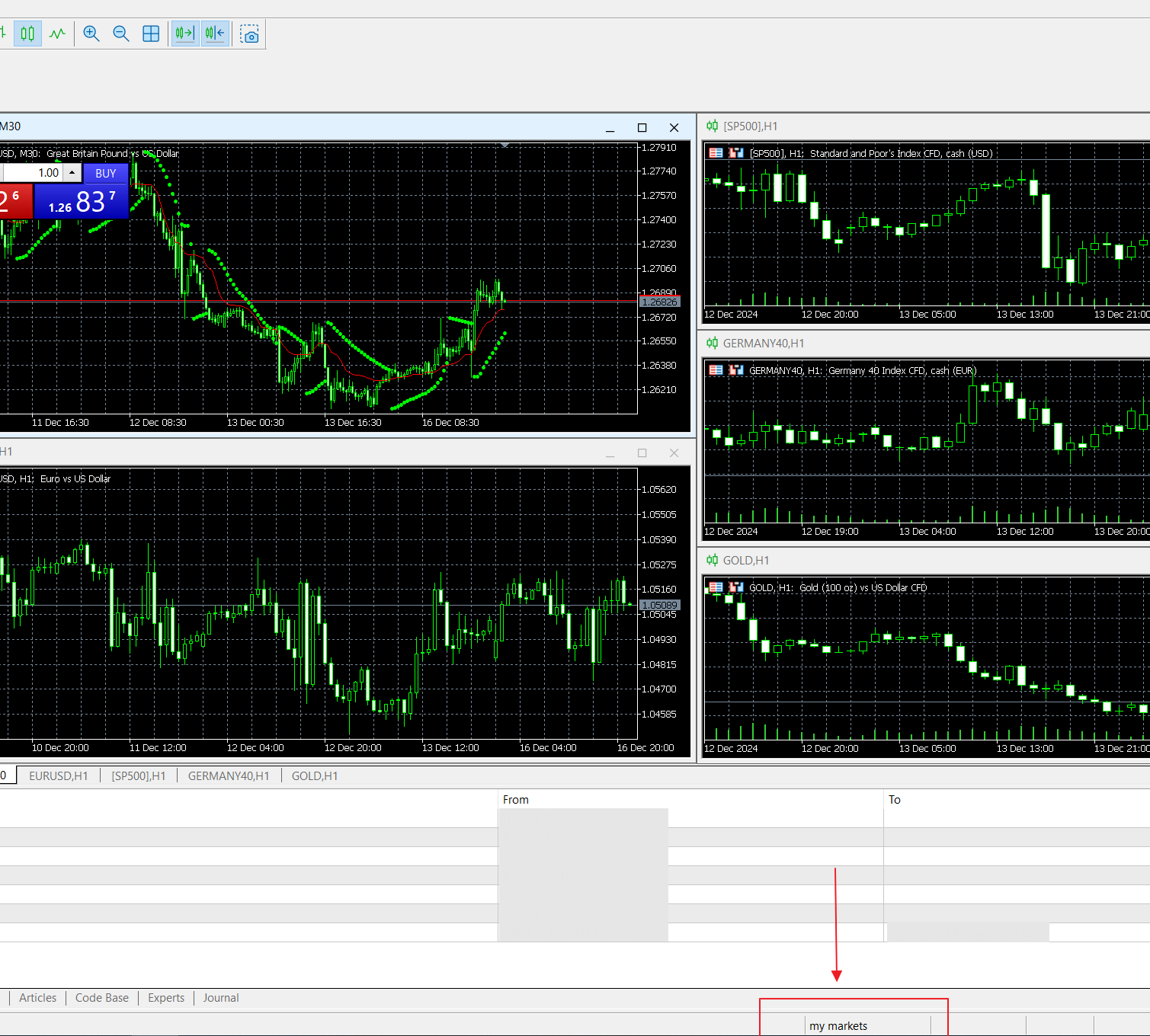Switch to the EURUSD,H1 chart tab
The image size is (1150, 1036).
(59, 775)
